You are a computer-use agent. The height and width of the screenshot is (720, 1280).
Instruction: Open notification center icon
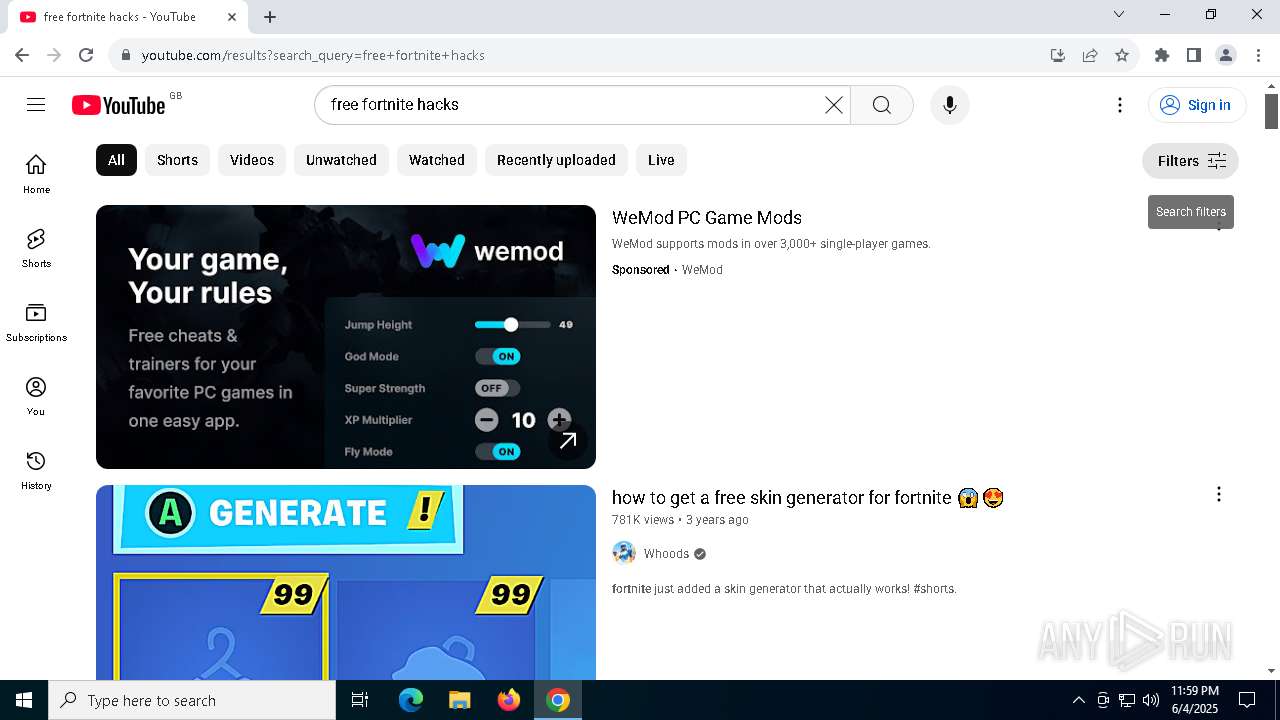[x=1247, y=700]
